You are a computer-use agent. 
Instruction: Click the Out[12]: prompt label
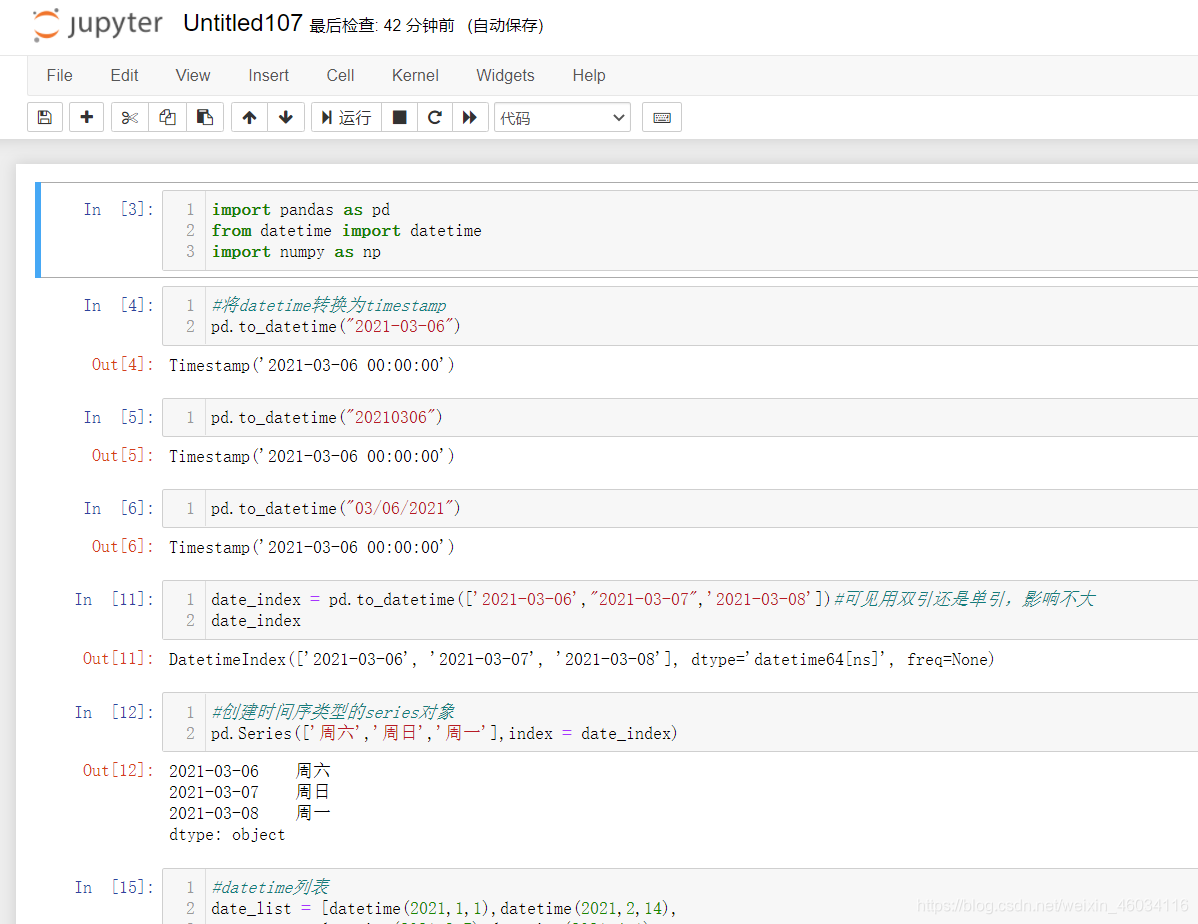pyautogui.click(x=118, y=770)
